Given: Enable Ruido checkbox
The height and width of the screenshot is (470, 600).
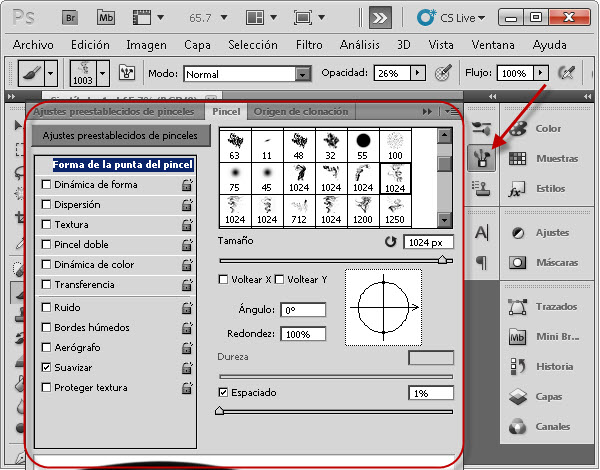Looking at the screenshot, I should click(x=46, y=307).
